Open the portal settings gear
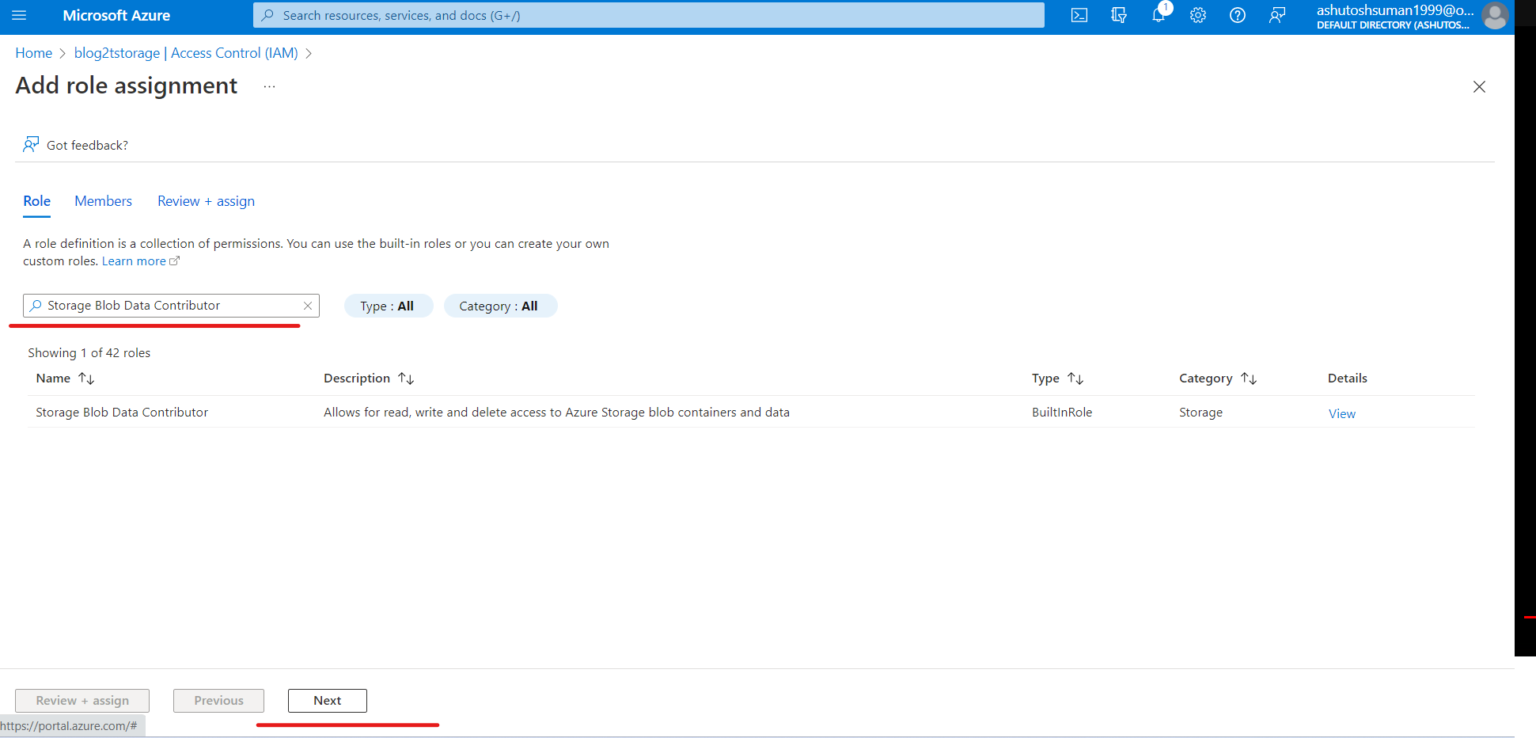This screenshot has height=738, width=1536. [1198, 15]
